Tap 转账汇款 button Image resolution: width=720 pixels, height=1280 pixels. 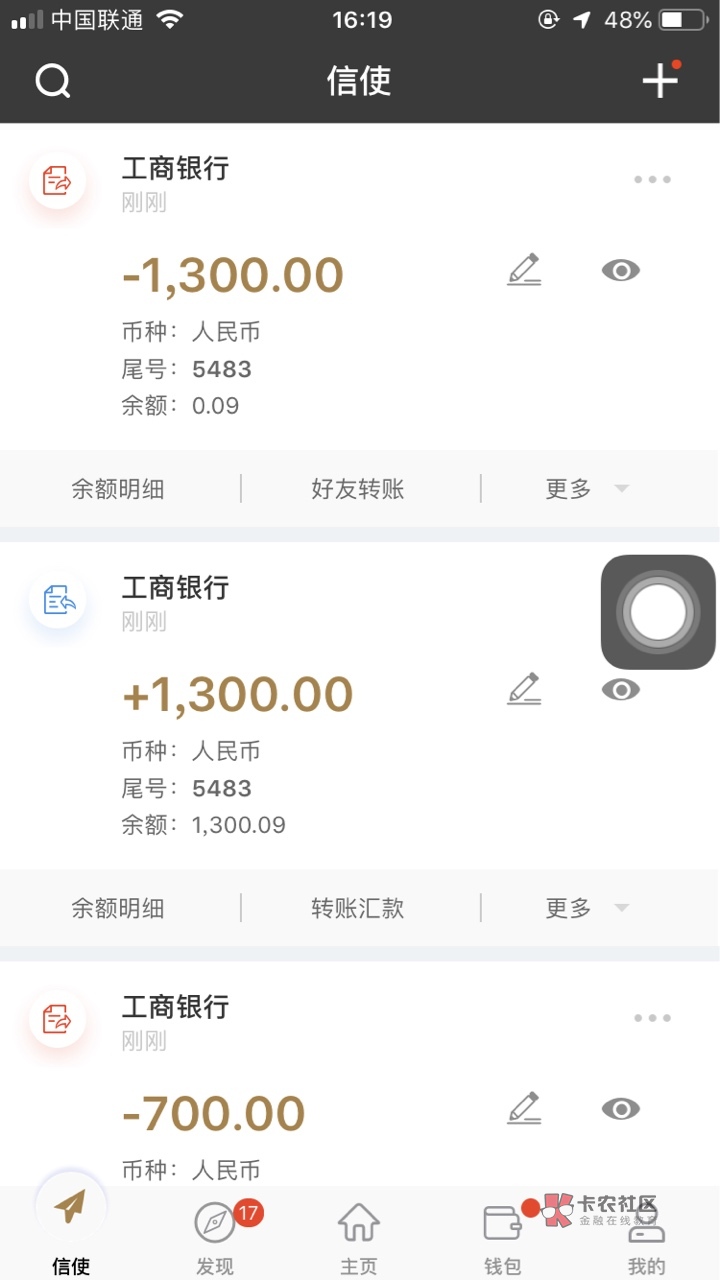coord(358,908)
